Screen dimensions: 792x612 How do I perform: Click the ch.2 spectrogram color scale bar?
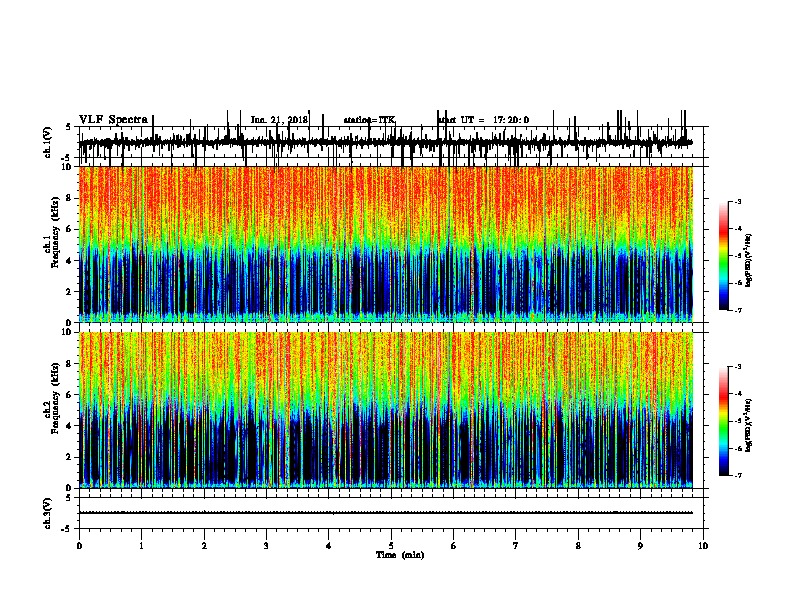tap(724, 421)
